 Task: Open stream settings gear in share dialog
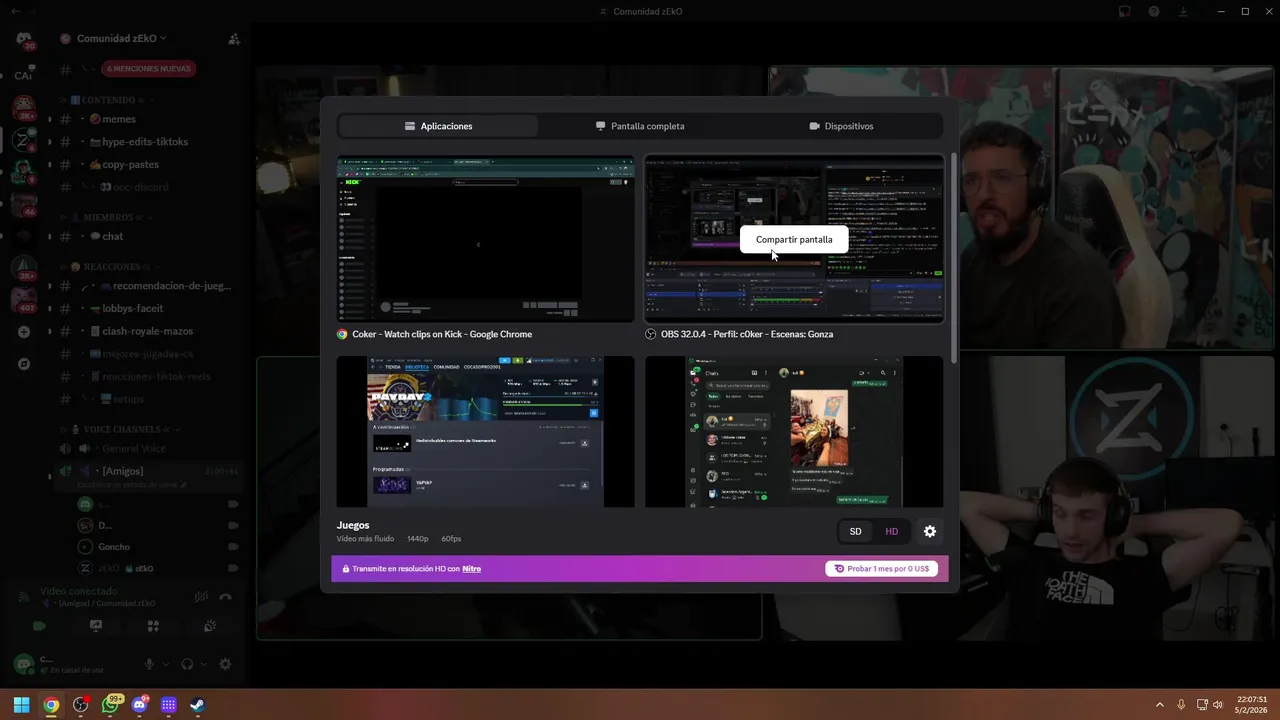point(930,532)
